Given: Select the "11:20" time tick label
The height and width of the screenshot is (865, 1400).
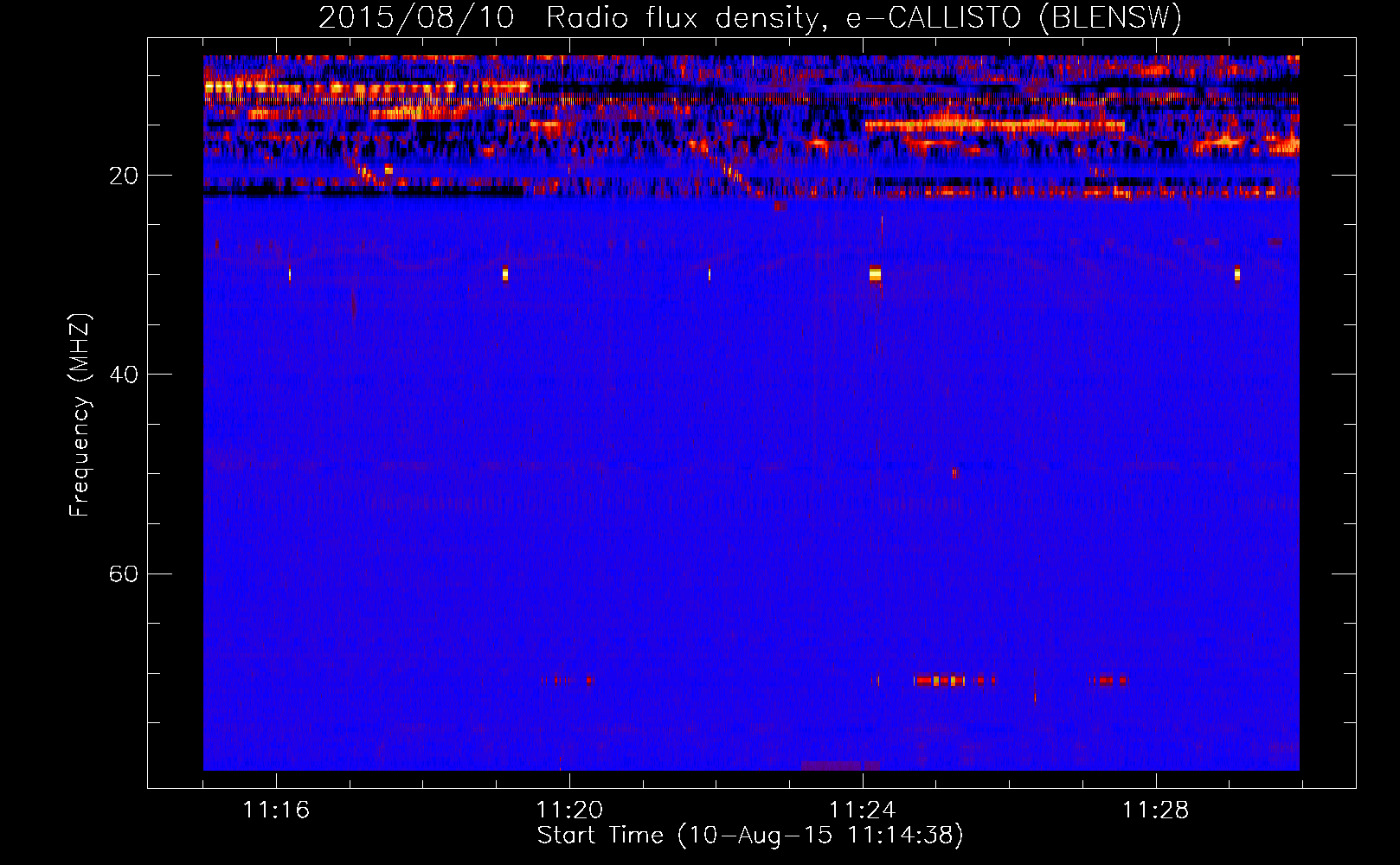Looking at the screenshot, I should 569,810.
